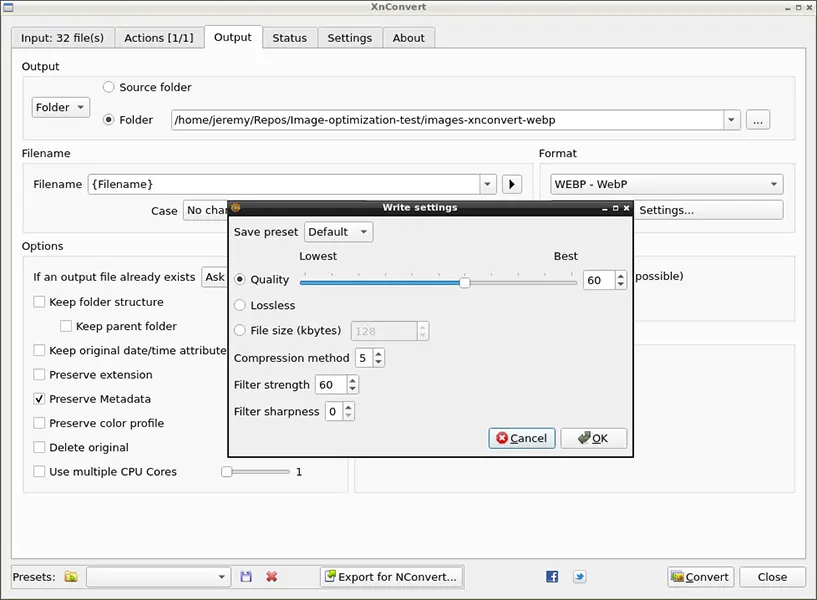
Task: Close the Write settings dialog
Action: click(626, 208)
